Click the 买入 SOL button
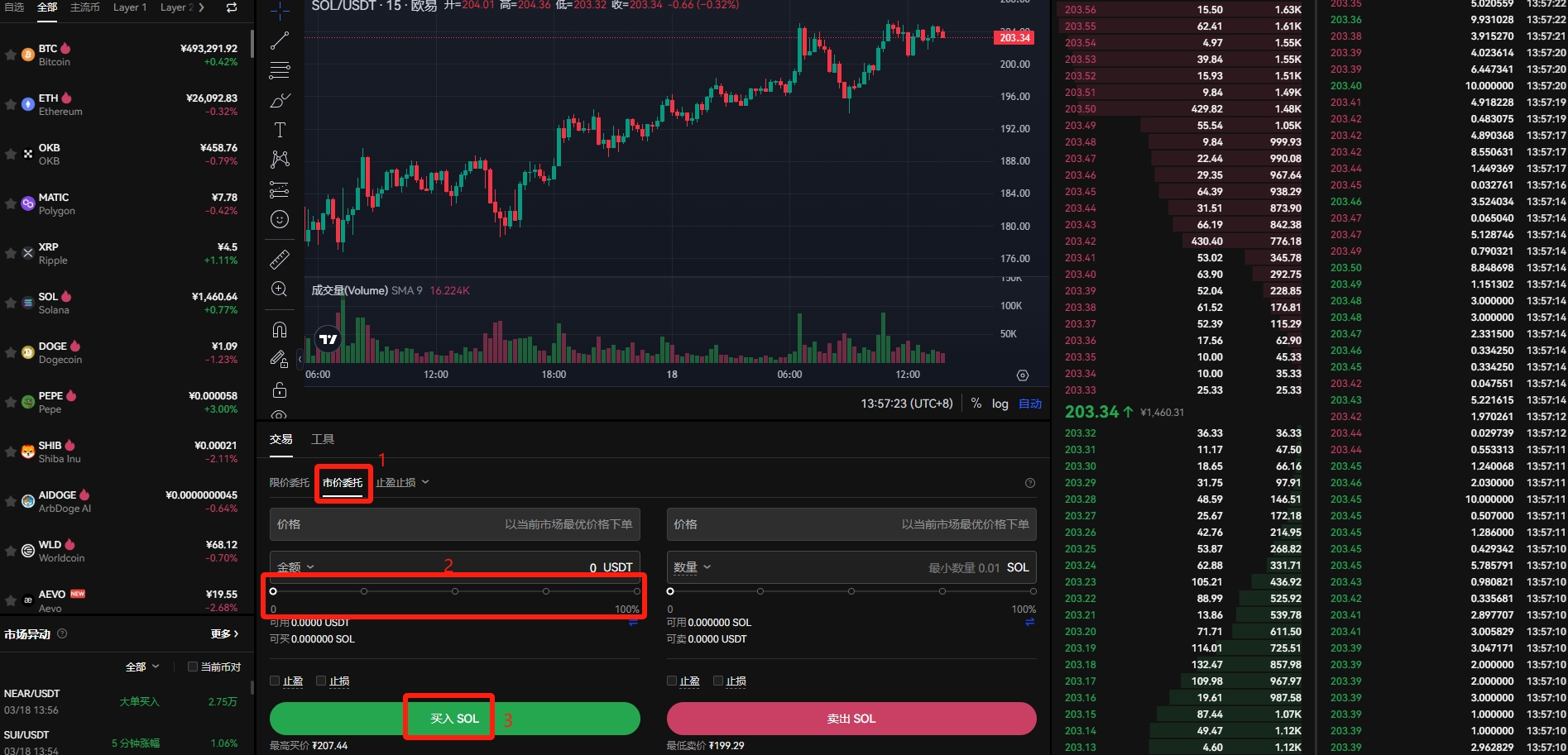Image resolution: width=1568 pixels, height=755 pixels. pos(455,719)
